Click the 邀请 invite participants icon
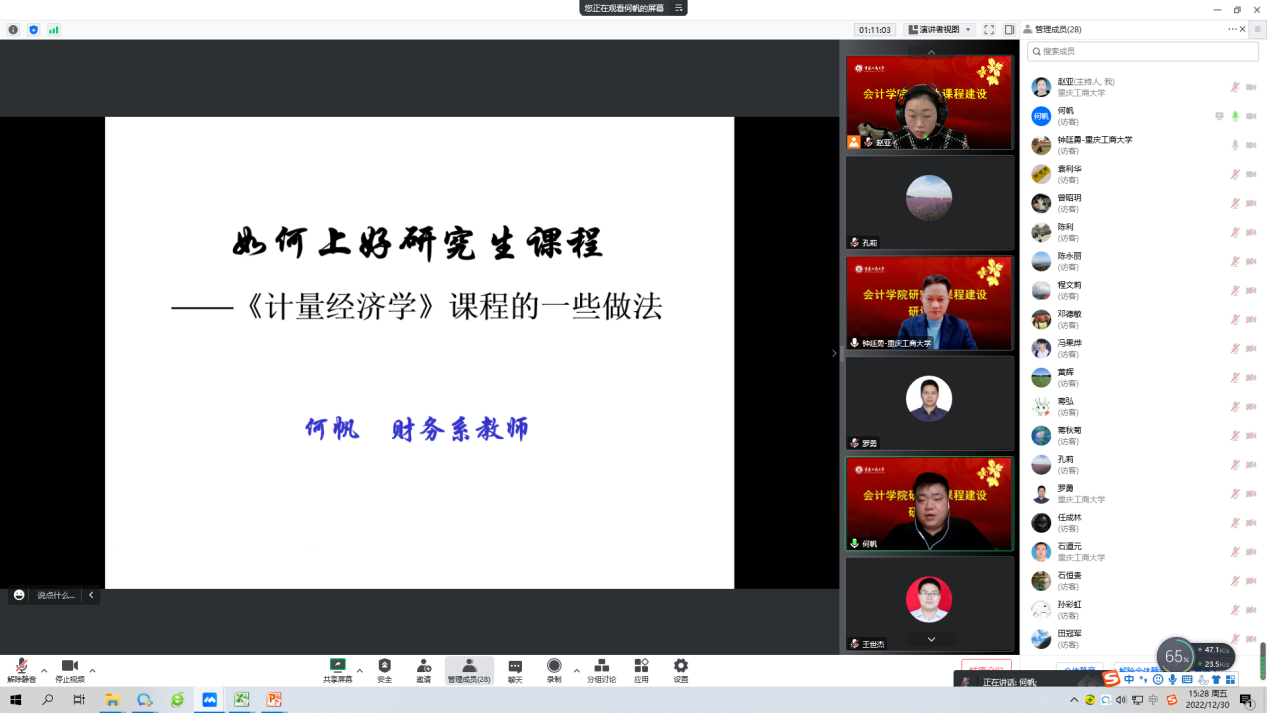Image resolution: width=1267 pixels, height=713 pixels. [424, 668]
